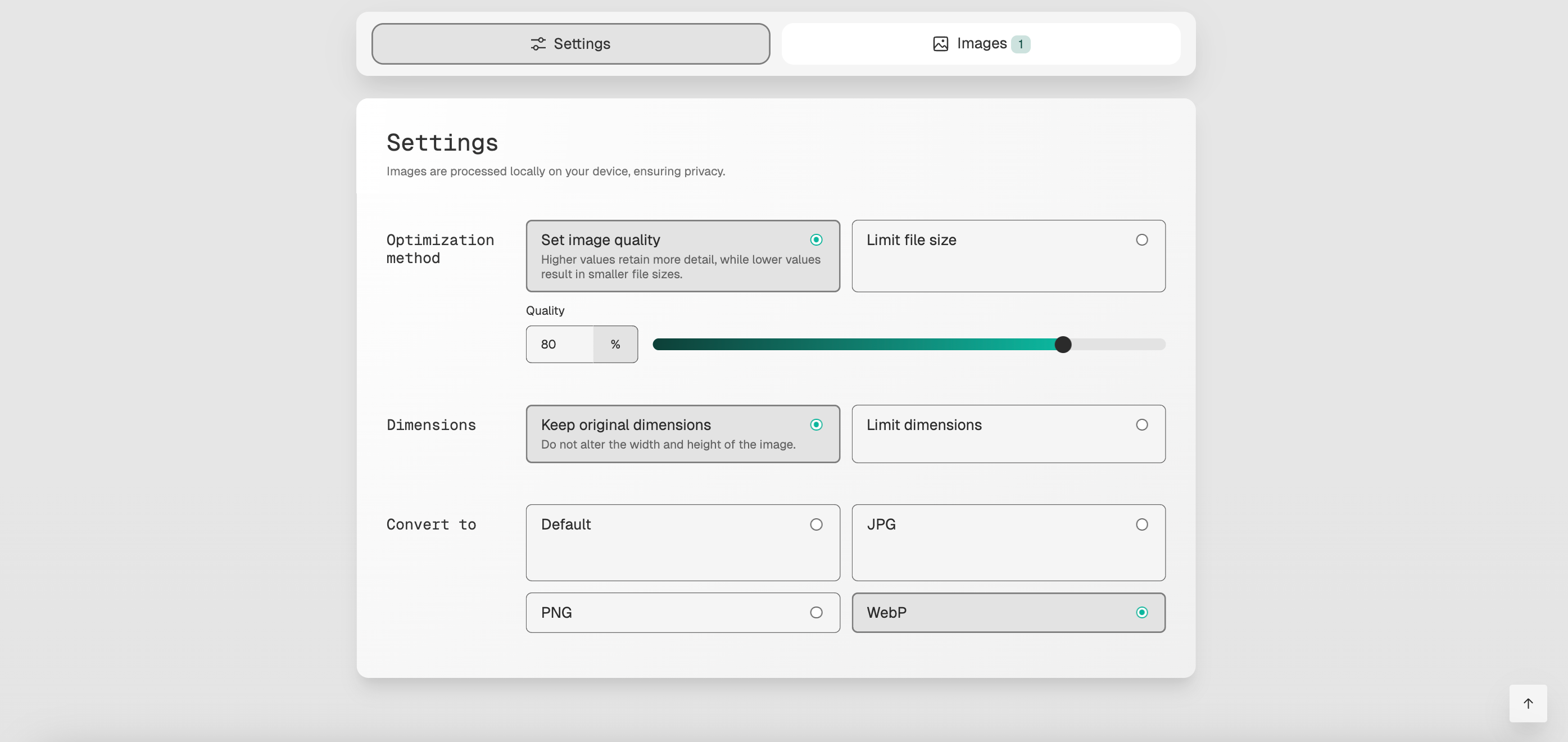This screenshot has width=1568, height=742.
Task: Choose PNG as the output format
Action: coord(682,612)
